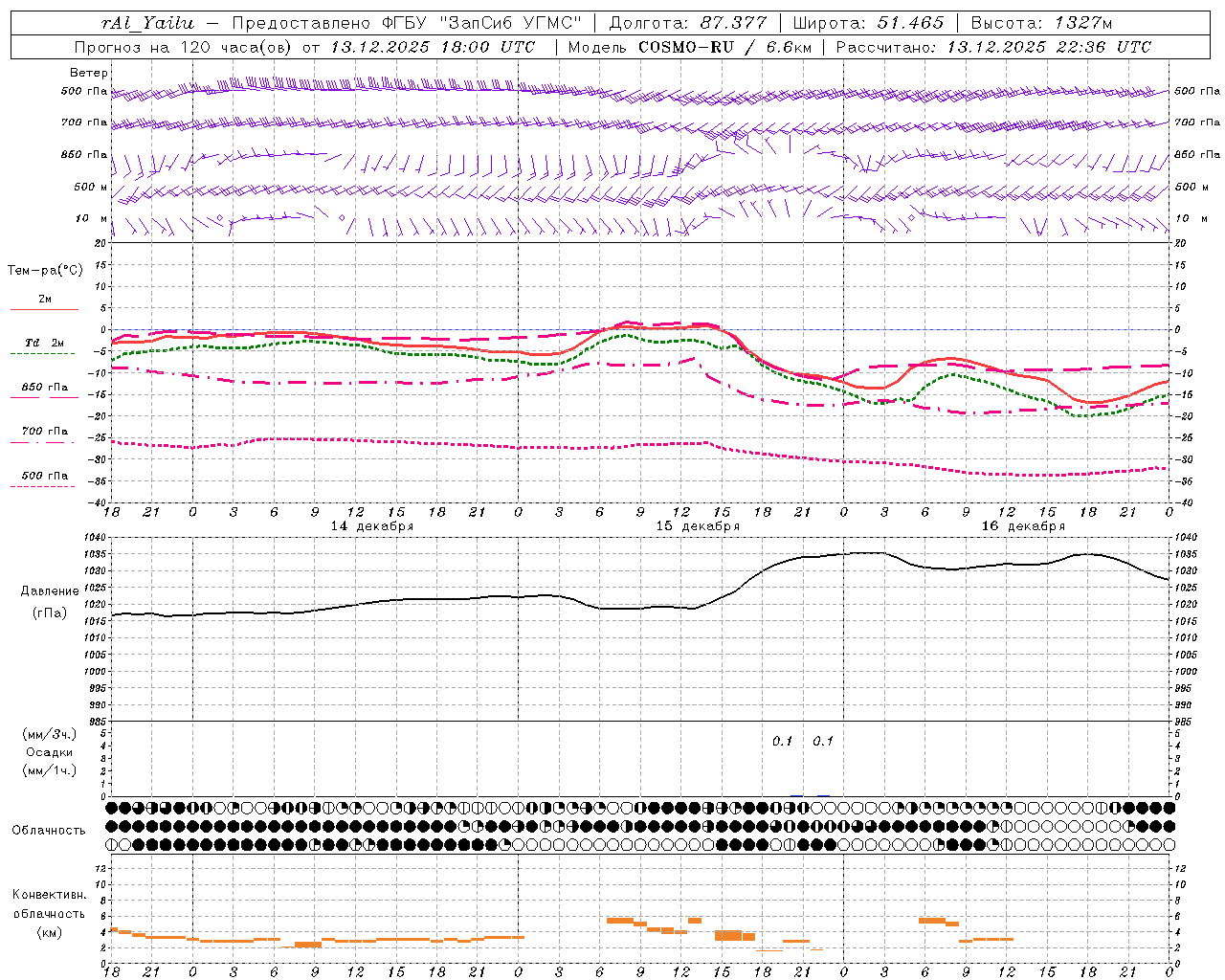Viewport: 1225px width, 980px height.
Task: Click the "10 м" wind level label on the left
Action: (92, 218)
